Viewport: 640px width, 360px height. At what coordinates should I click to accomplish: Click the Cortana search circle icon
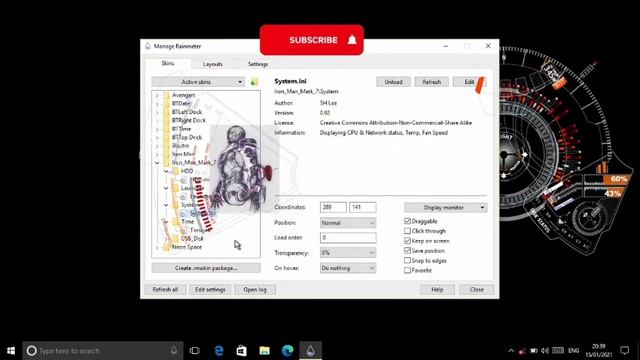(x=31, y=350)
